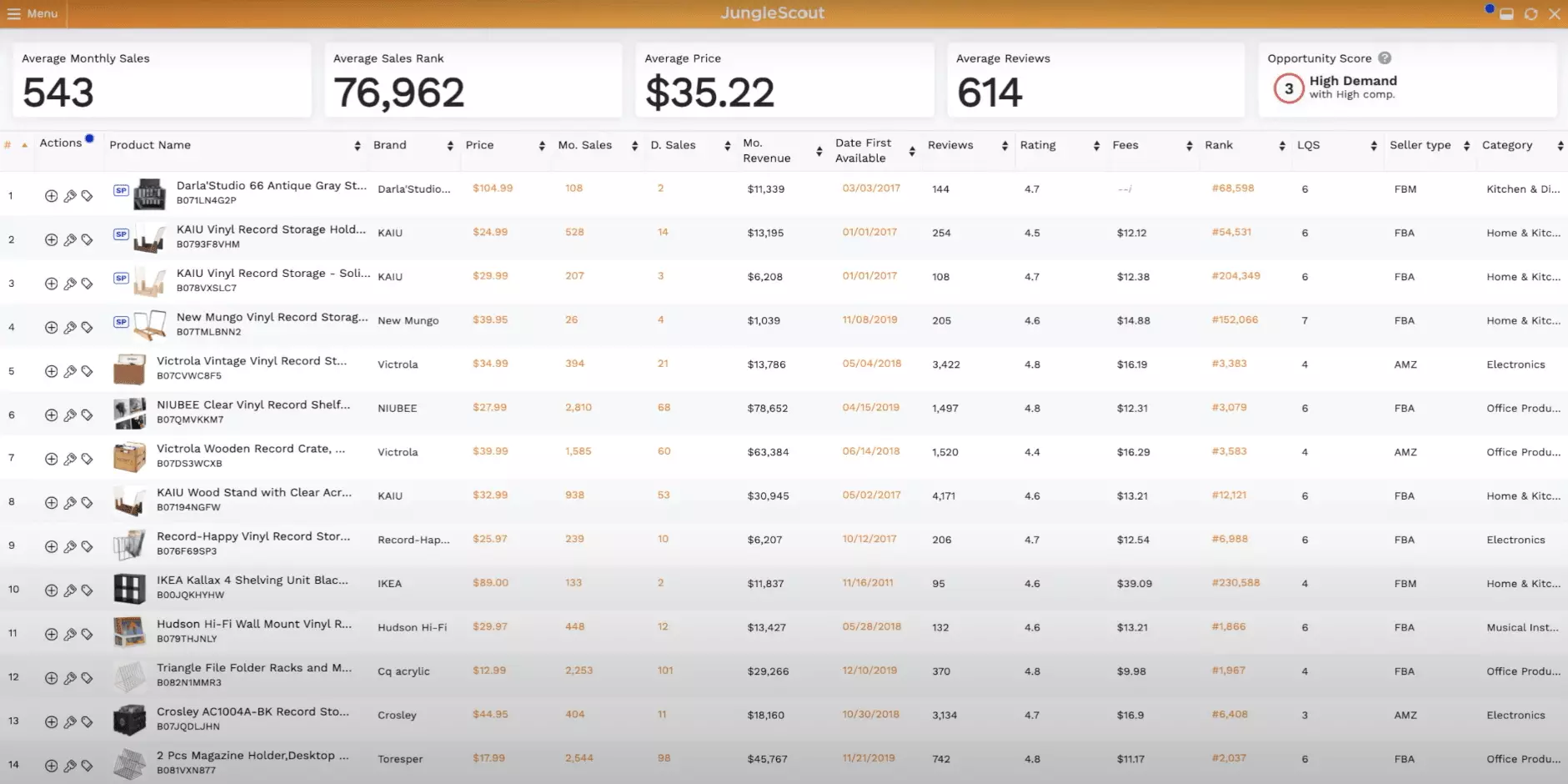Sort by LQS column arrows
Viewport: 1568px width, 784px height.
pos(1374,146)
